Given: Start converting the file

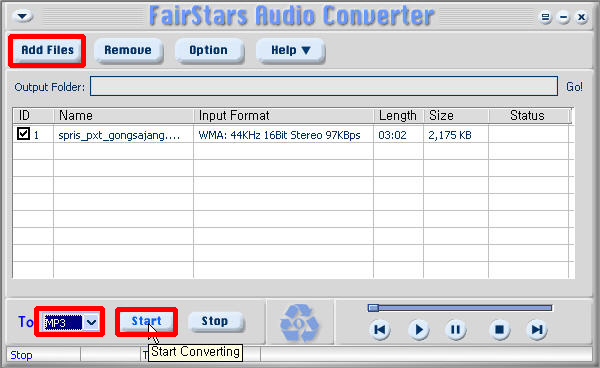Looking at the screenshot, I should 147,321.
